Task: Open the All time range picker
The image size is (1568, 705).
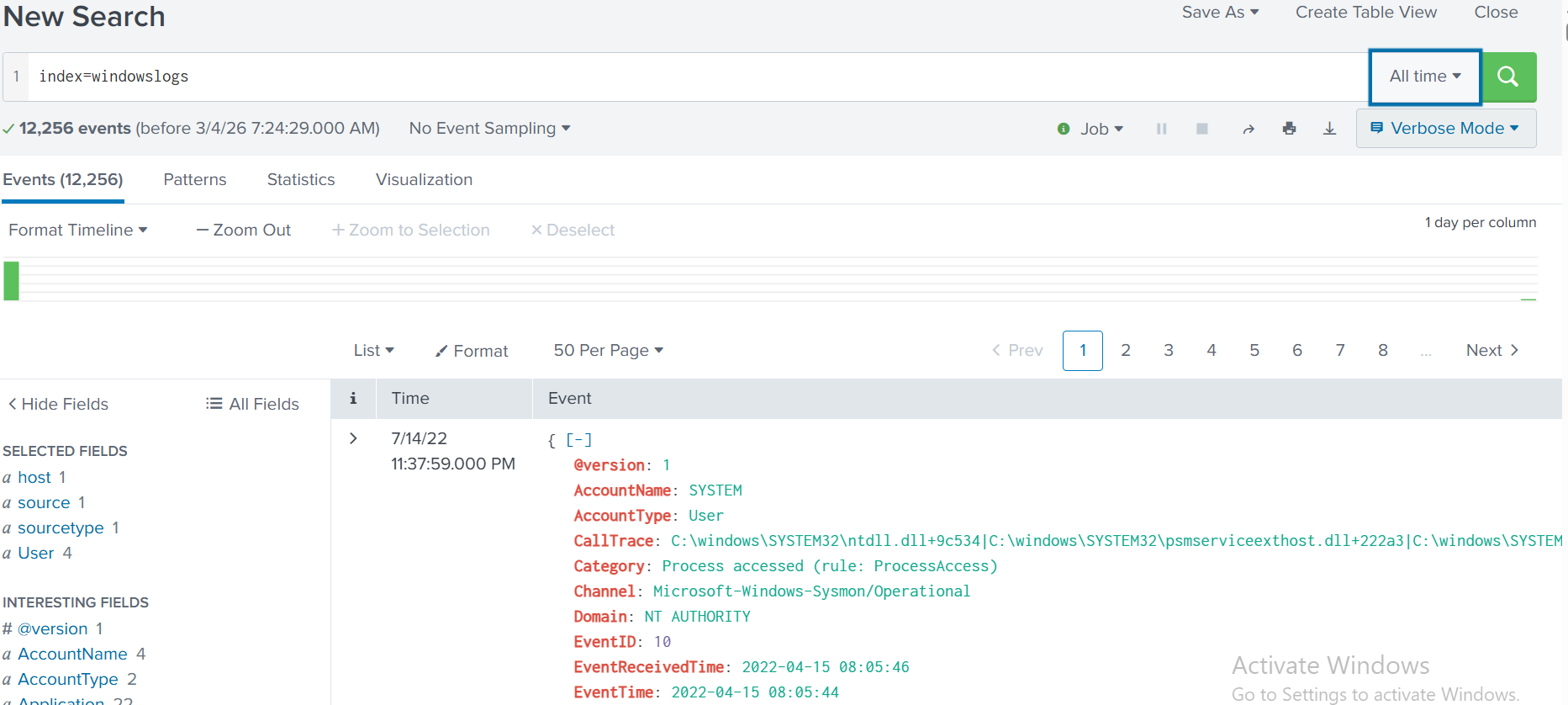Action: pos(1425,77)
